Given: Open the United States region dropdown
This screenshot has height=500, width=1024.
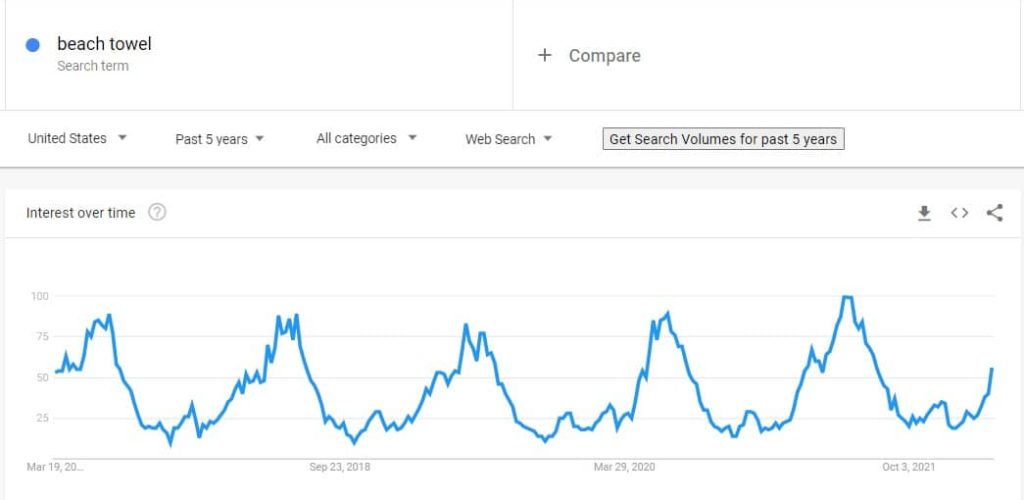Looking at the screenshot, I should click(x=77, y=138).
